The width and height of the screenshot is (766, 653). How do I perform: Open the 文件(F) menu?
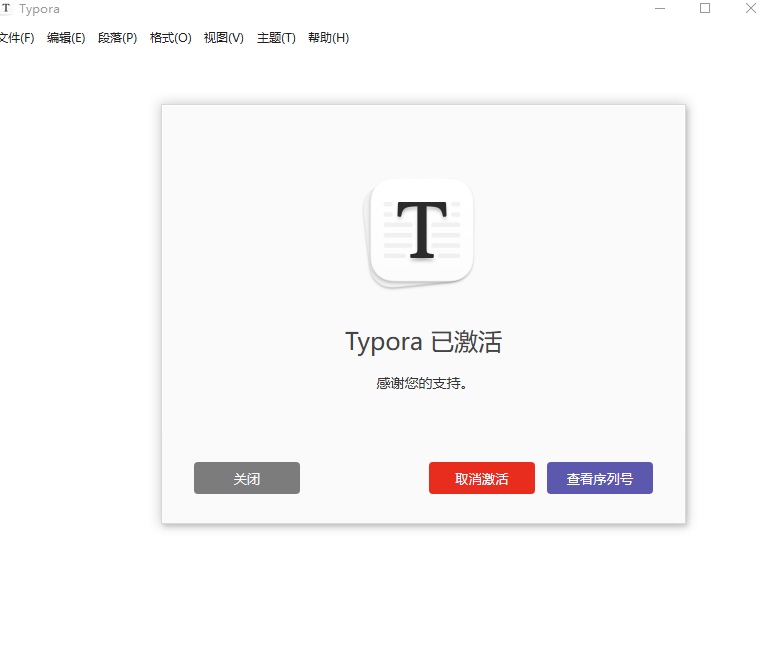click(x=16, y=38)
